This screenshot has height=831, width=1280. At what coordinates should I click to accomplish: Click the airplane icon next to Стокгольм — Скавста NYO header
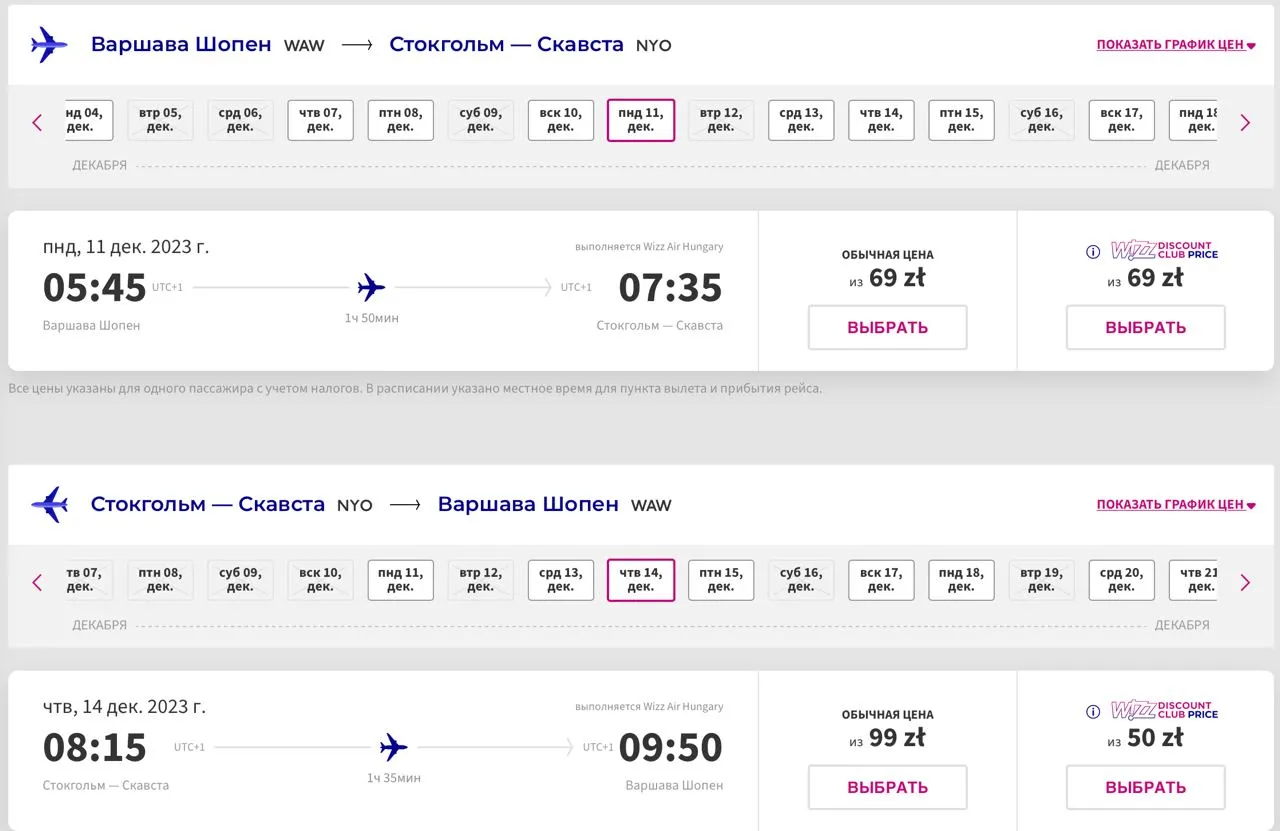pyautogui.click(x=49, y=505)
